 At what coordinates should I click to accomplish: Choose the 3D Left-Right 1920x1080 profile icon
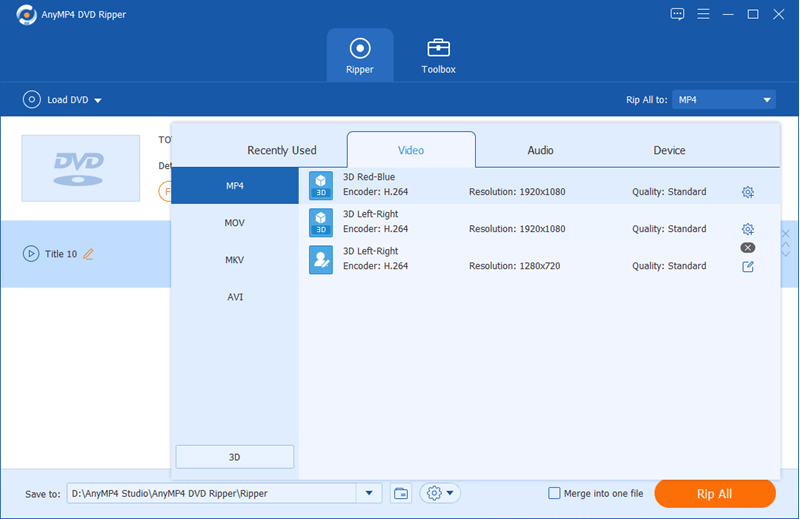321,223
